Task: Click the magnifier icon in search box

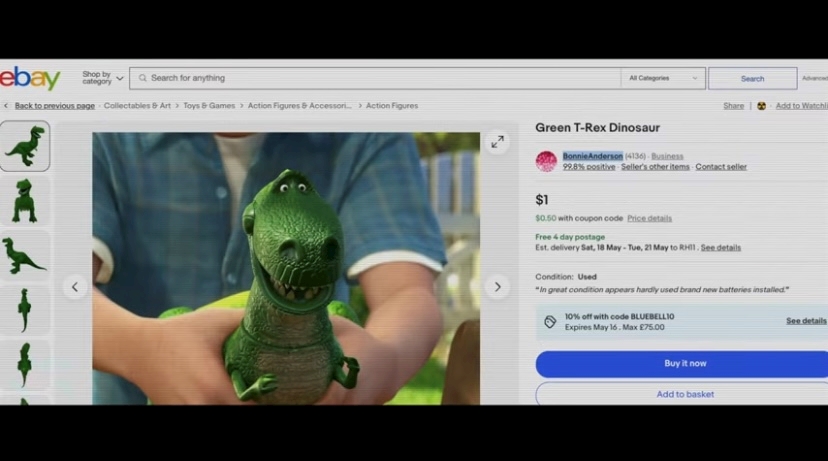Action: coord(143,78)
